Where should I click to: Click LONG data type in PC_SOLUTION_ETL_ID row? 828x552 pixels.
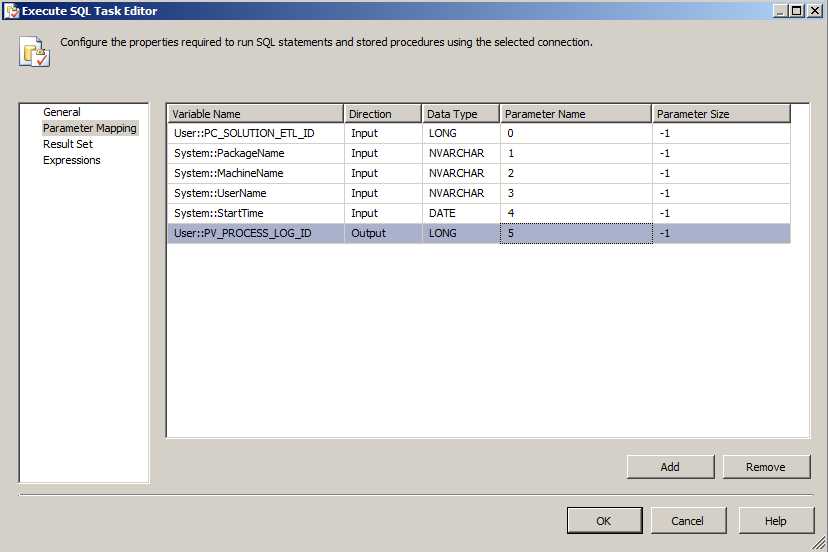(460, 133)
